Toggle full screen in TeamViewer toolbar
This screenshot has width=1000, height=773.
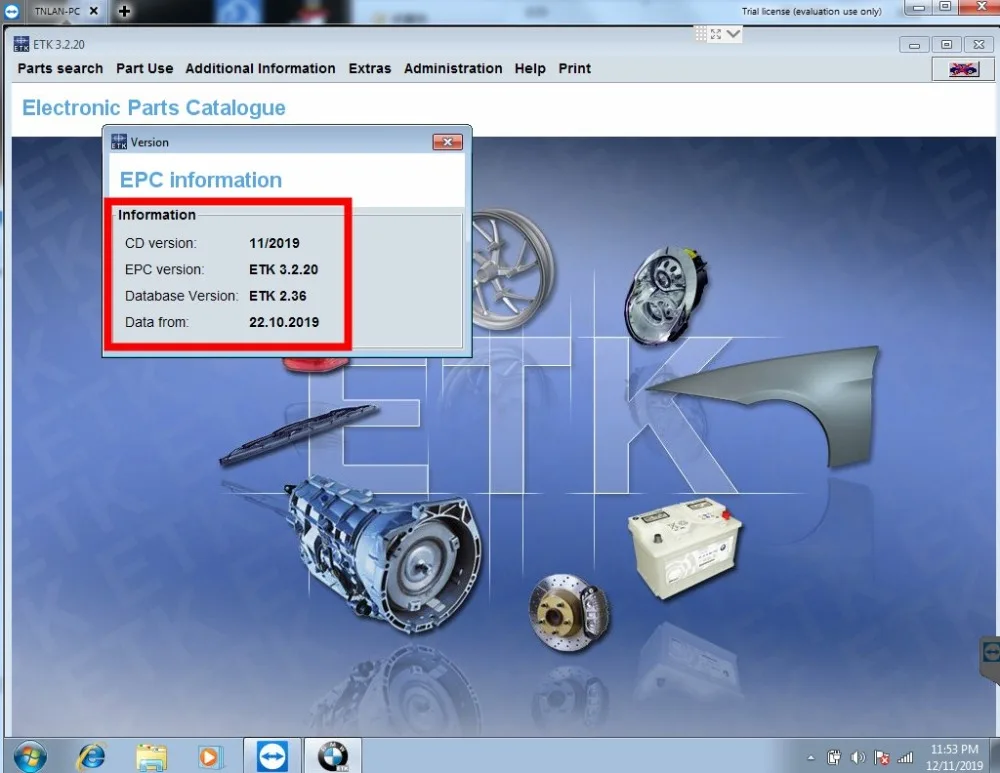tap(716, 34)
